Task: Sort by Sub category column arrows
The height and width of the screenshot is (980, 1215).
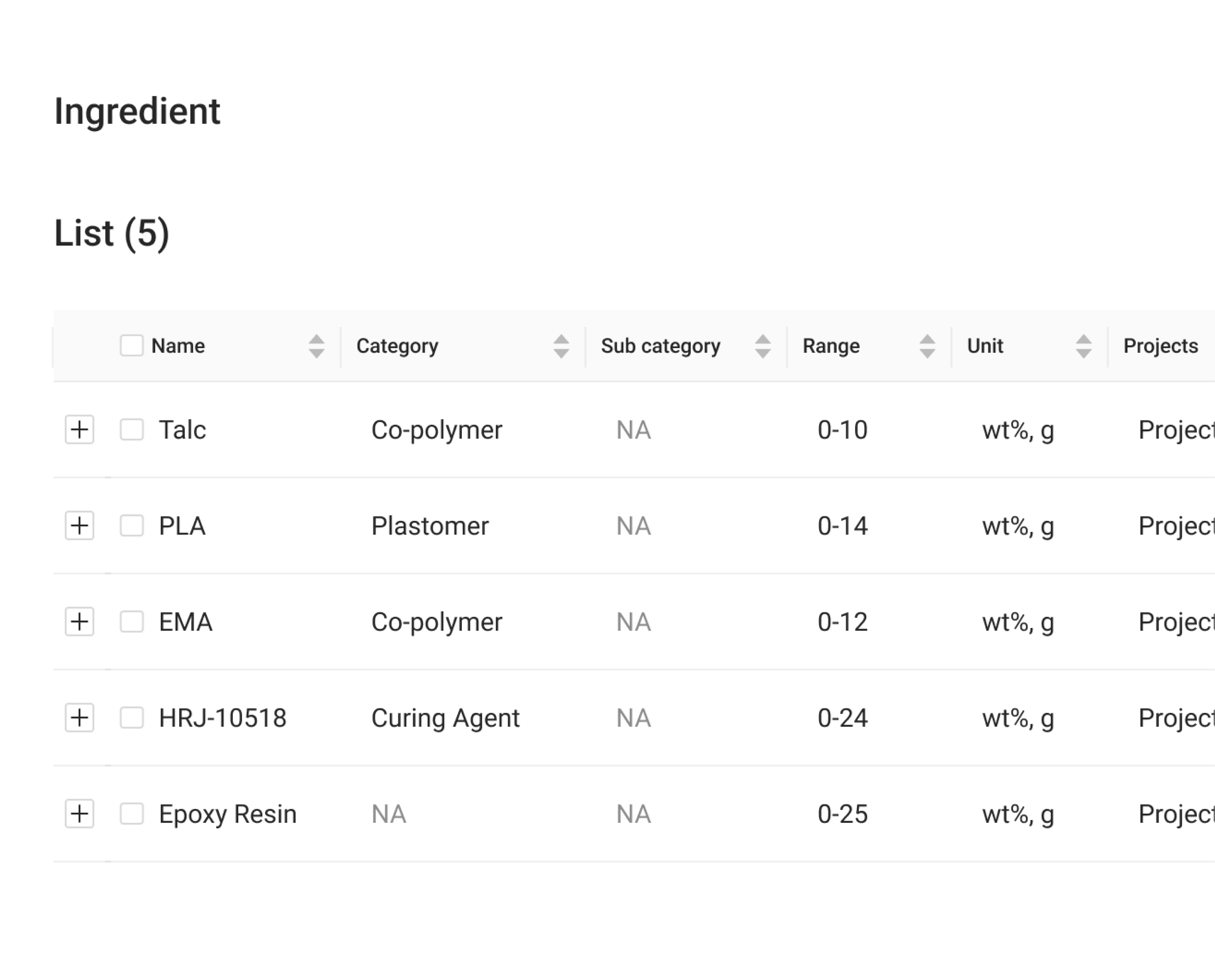Action: pyautogui.click(x=763, y=346)
